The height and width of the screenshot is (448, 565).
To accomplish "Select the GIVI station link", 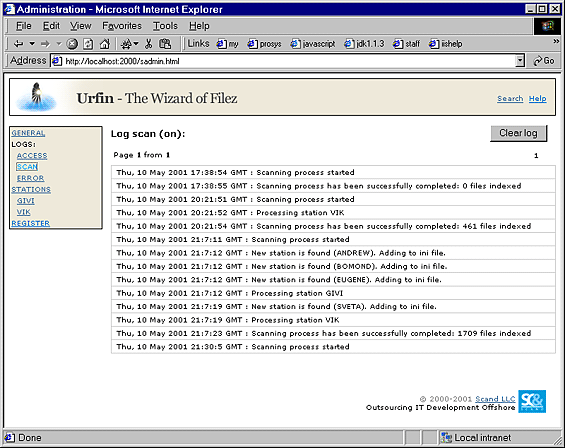I will (x=26, y=201).
